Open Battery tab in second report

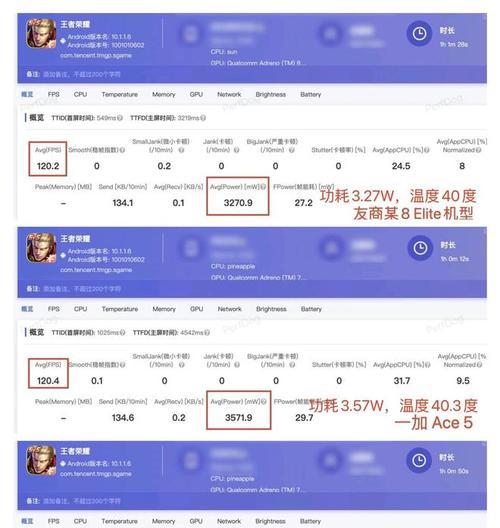coord(311,309)
